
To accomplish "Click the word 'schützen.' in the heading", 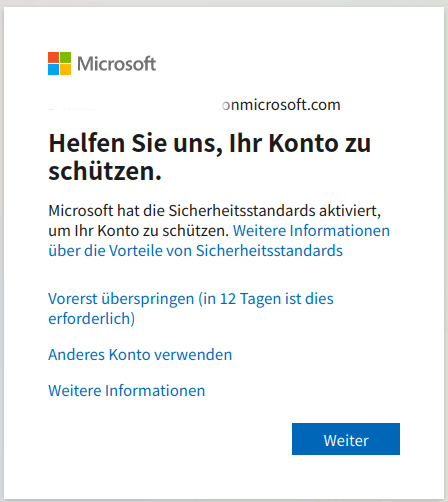I will click(105, 171).
